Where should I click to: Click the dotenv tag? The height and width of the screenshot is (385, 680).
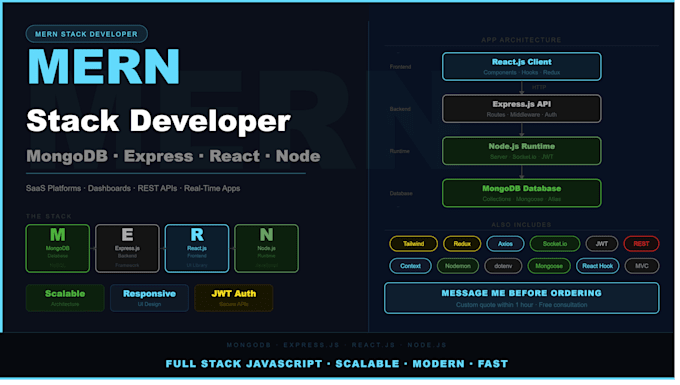[503, 266]
